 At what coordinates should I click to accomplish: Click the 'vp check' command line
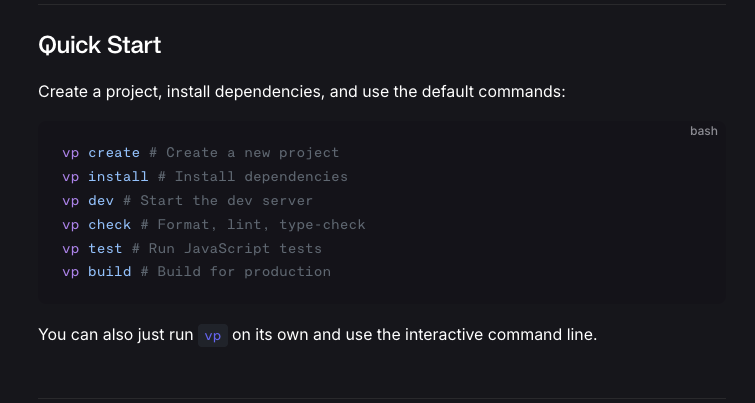pos(214,225)
